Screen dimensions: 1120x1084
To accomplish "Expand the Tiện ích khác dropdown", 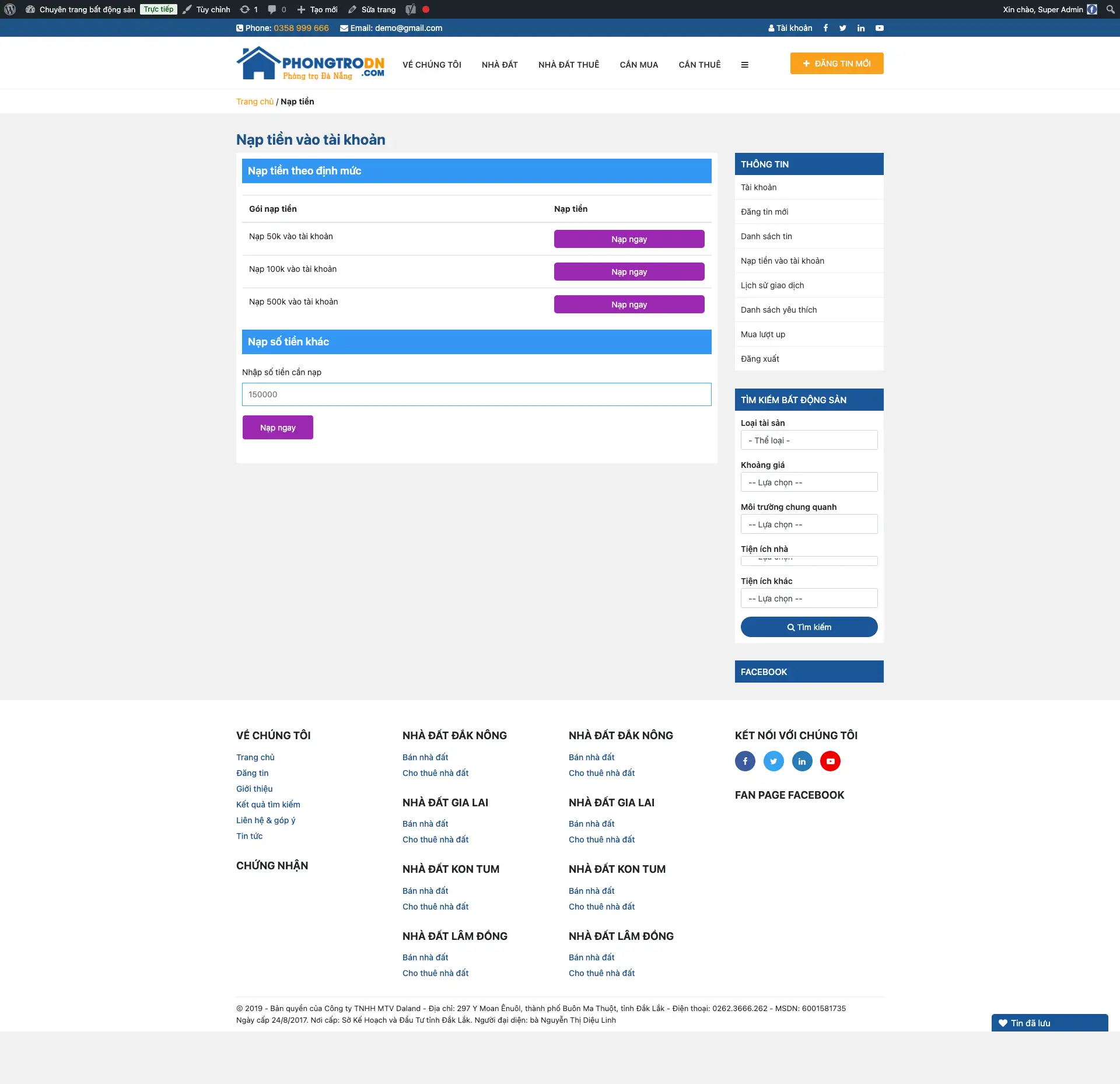I will 809,599.
